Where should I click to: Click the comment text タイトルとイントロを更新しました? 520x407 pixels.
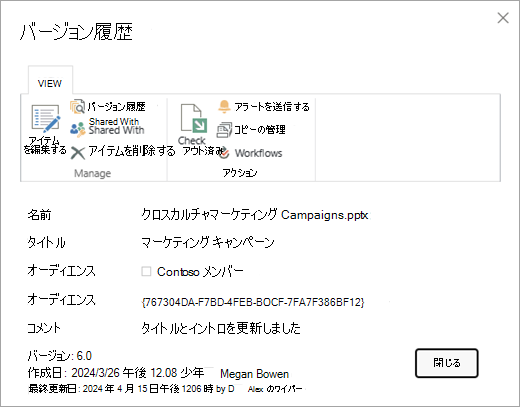pyautogui.click(x=221, y=328)
